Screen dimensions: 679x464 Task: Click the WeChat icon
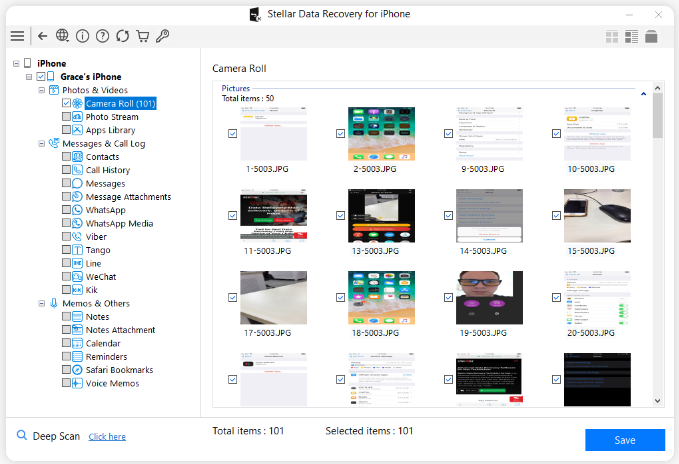[x=78, y=277]
